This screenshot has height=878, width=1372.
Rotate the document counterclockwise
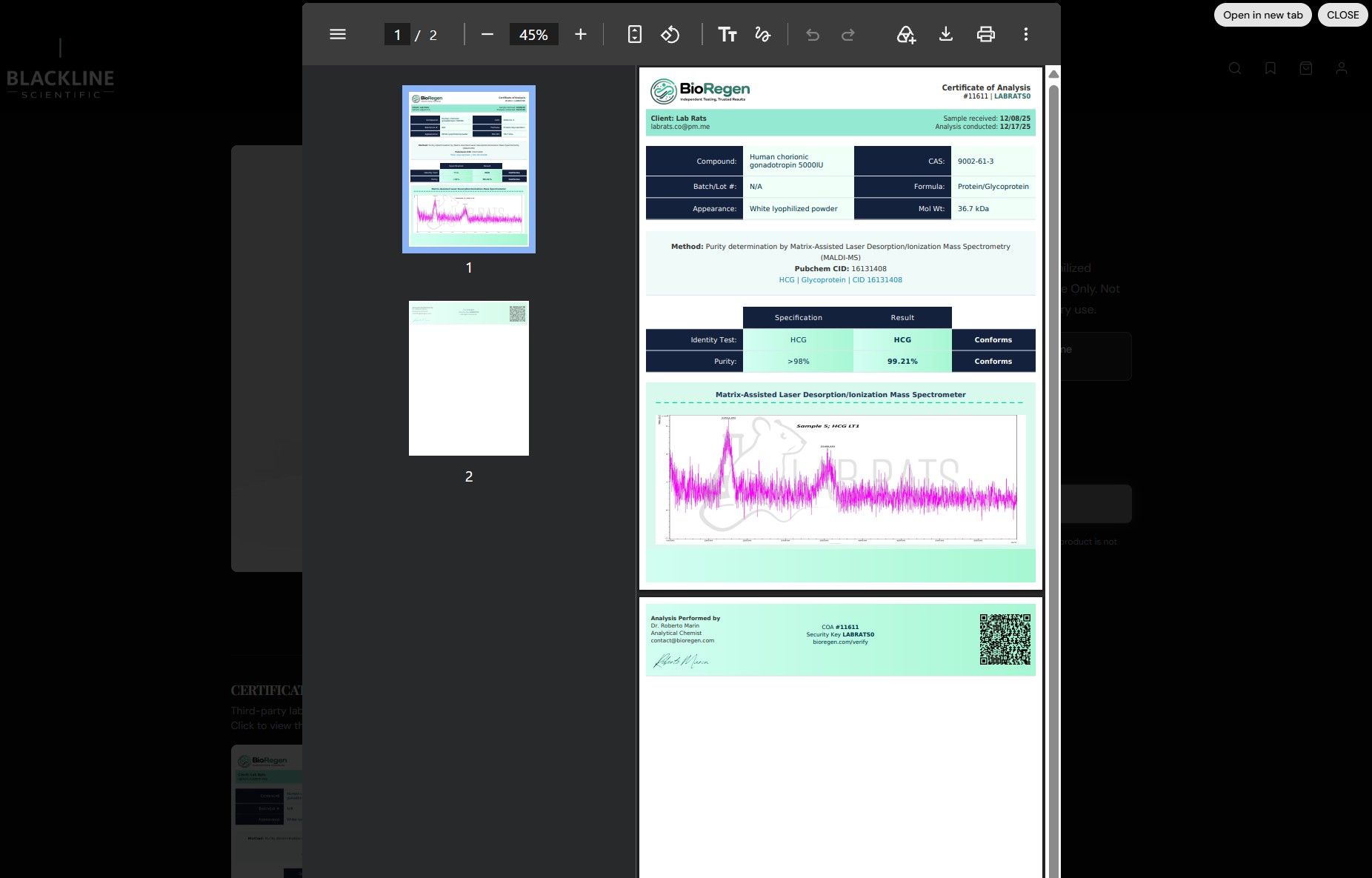[x=670, y=34]
